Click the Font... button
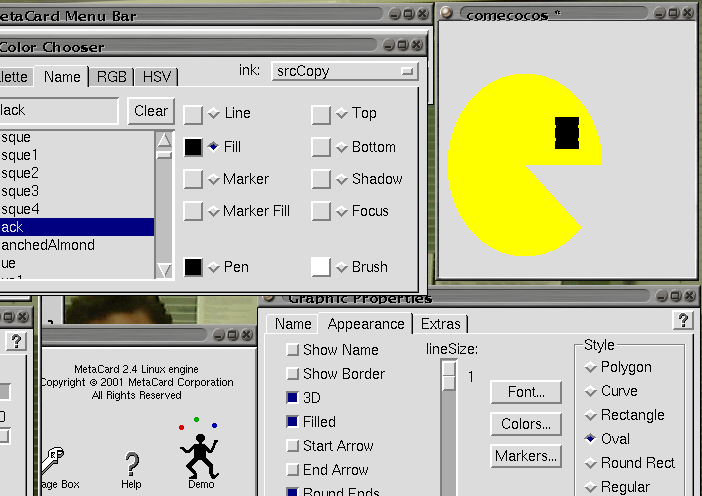 (x=526, y=392)
